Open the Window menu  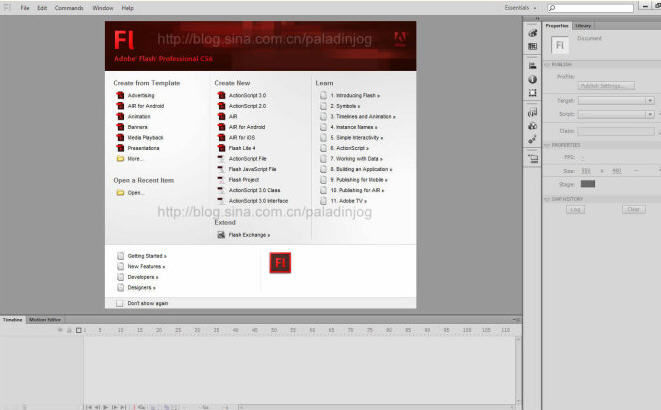[x=103, y=8]
